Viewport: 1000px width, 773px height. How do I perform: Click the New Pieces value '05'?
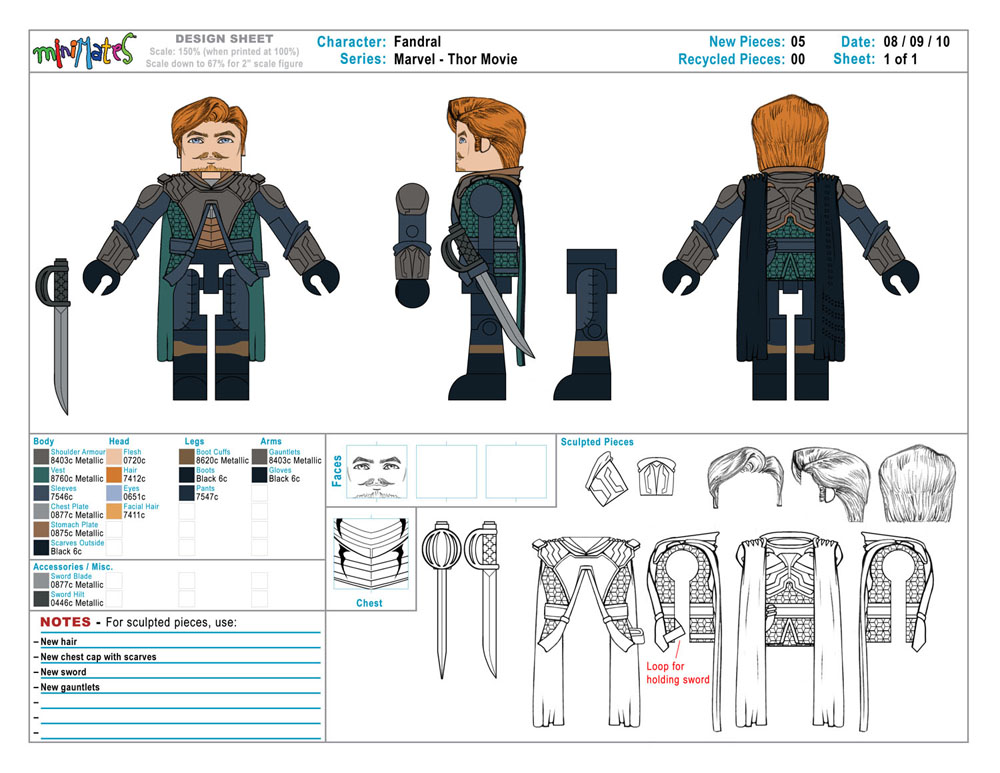[x=798, y=41]
